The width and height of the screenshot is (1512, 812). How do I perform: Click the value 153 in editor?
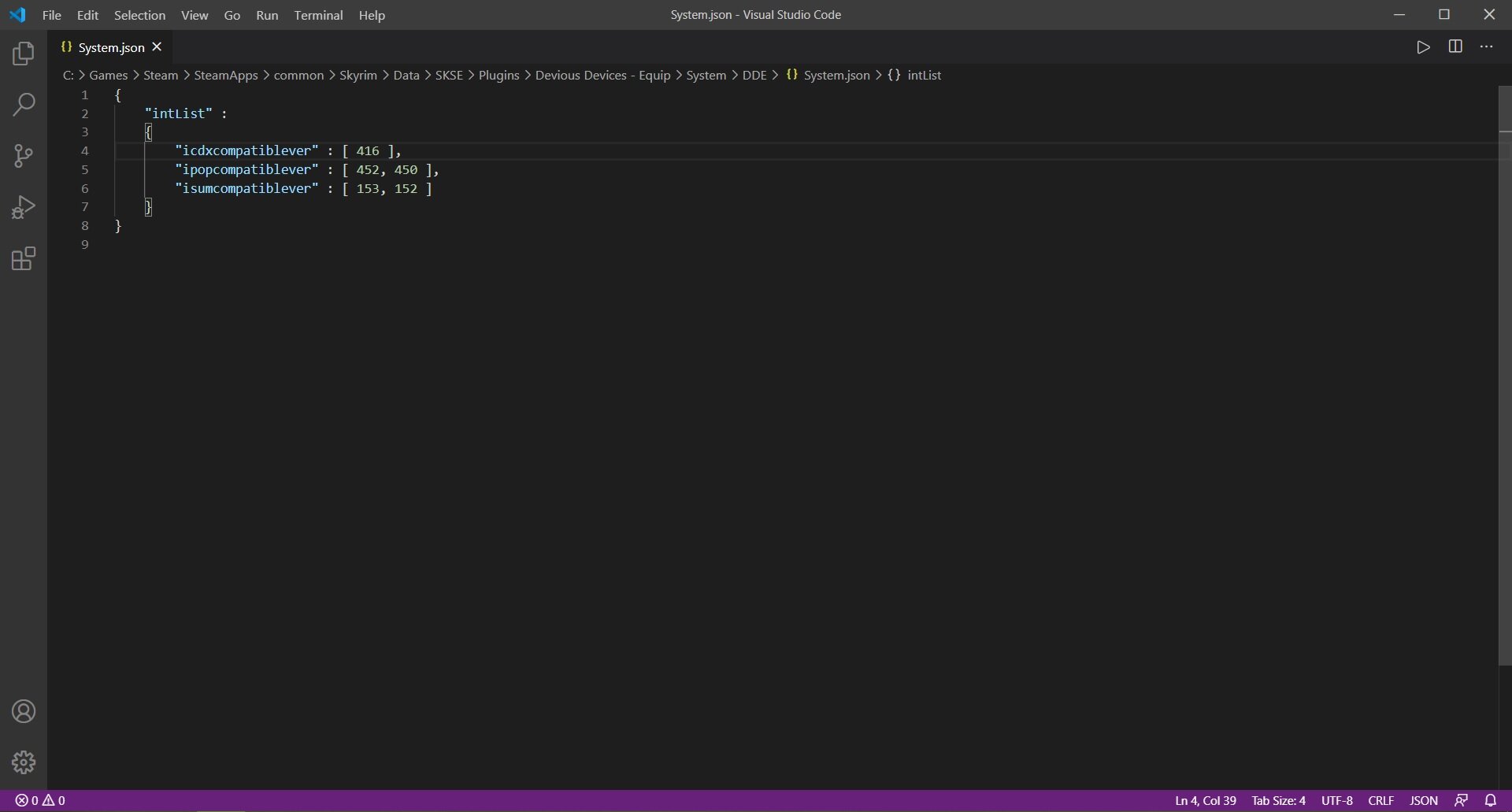(x=368, y=188)
